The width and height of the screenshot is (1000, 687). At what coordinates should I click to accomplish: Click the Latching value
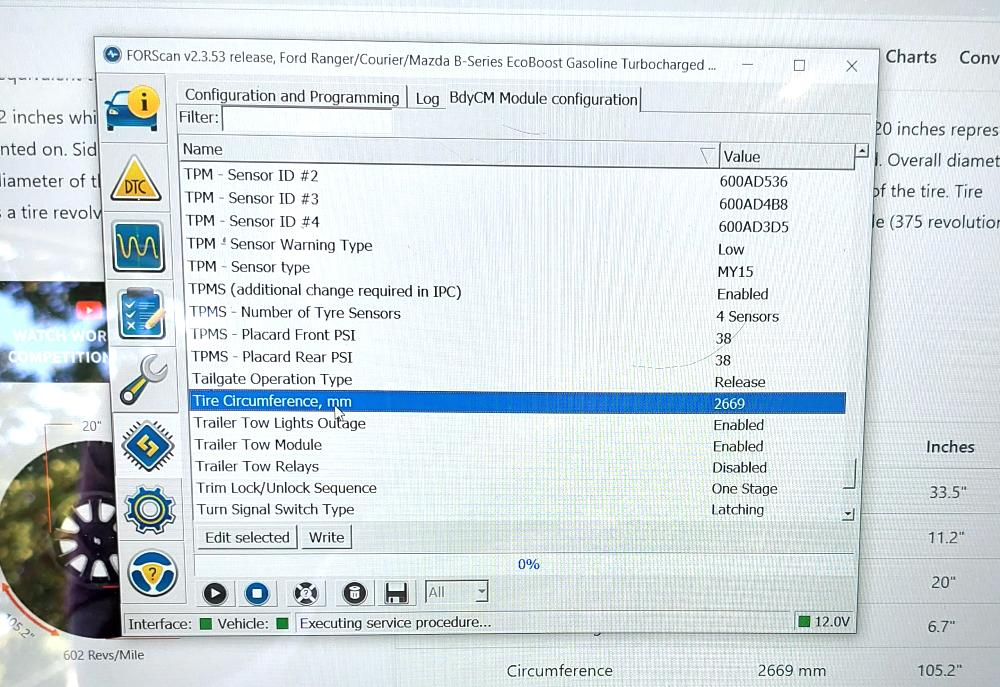(x=737, y=510)
